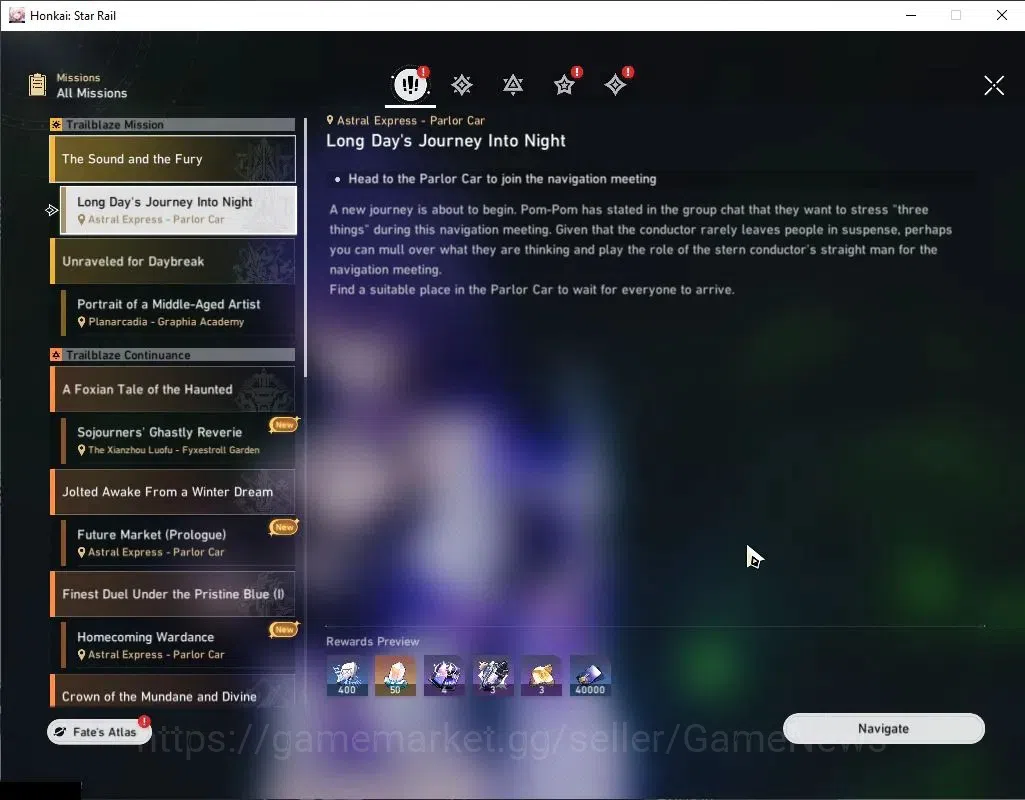Screen dimensions: 1025x800
Task: Switch to the second mission category tab icon
Action: [462, 84]
